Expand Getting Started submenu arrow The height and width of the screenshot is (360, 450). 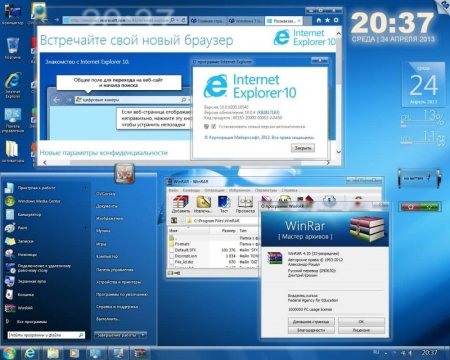pos(85,188)
